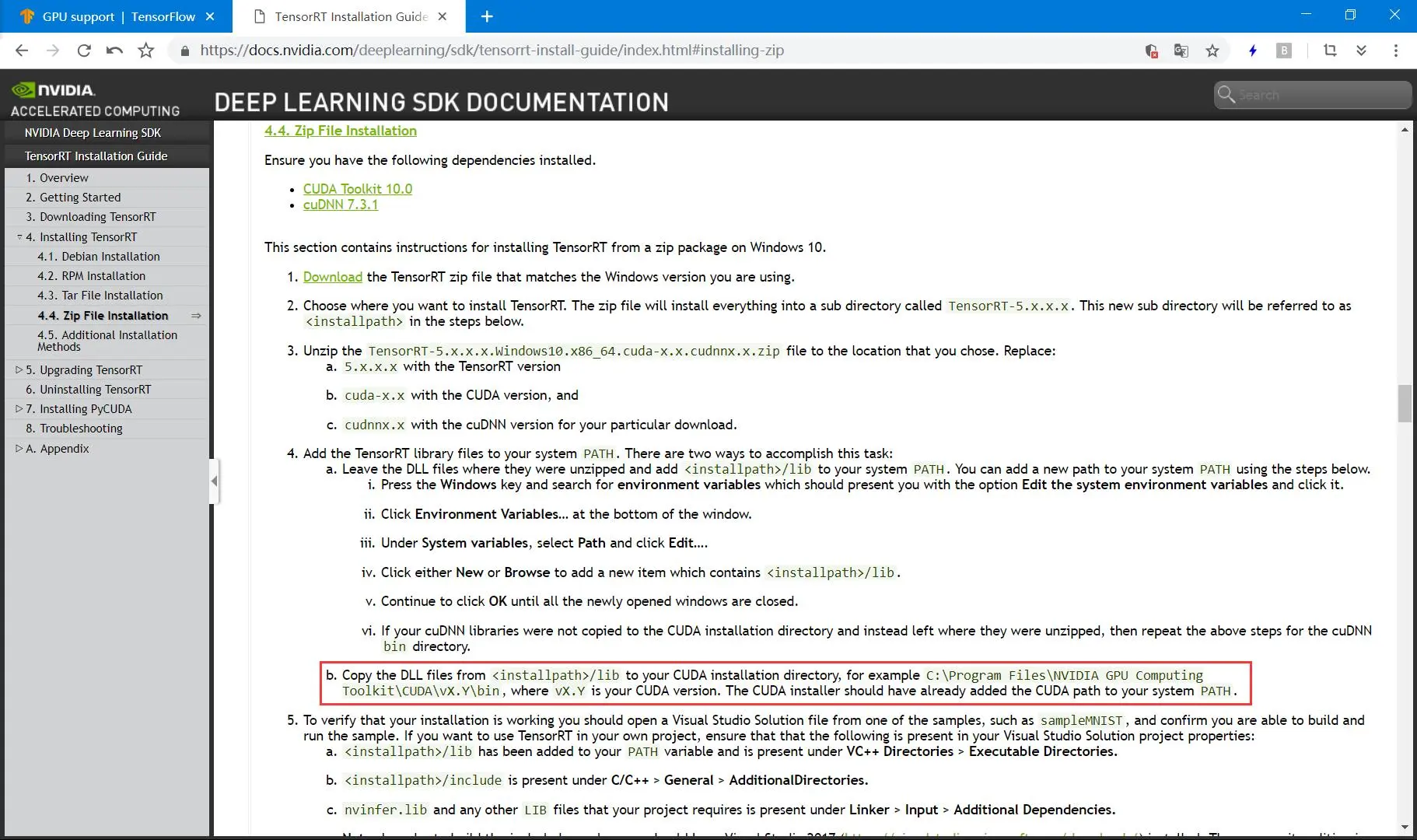This screenshot has height=840, width=1417.
Task: Click the scrollbar up arrow
Action: click(1405, 130)
